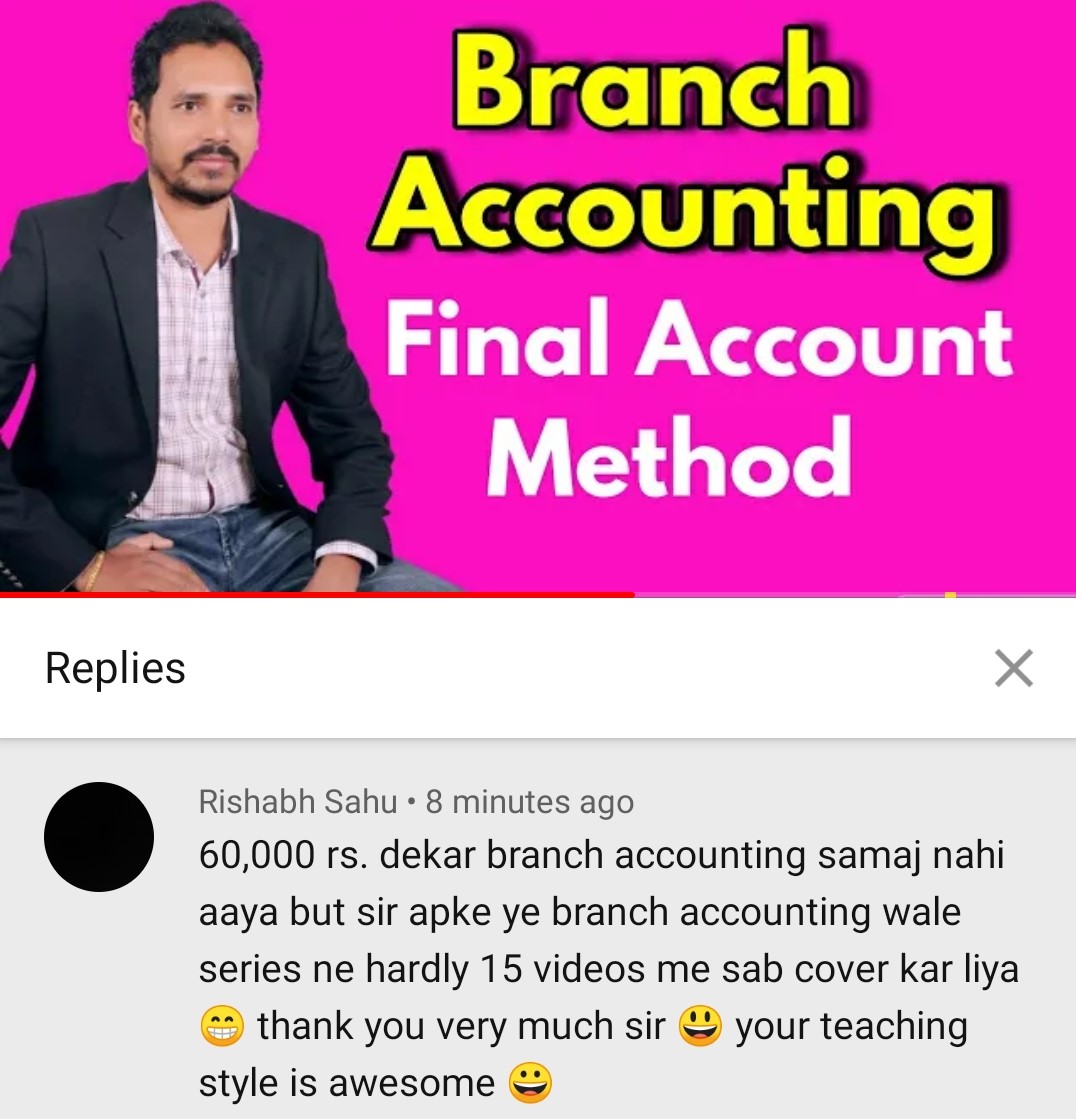Open Rishabh Sahu's black profile avatar

click(x=99, y=836)
